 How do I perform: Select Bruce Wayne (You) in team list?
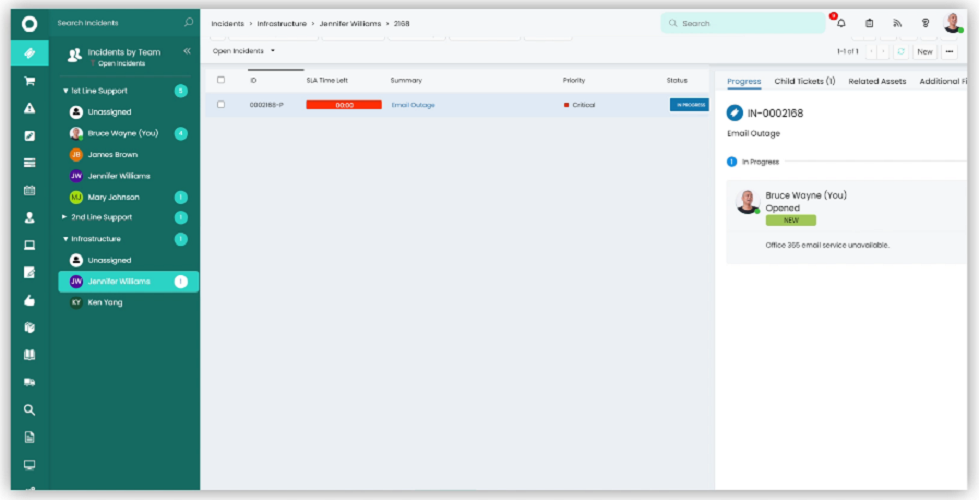[x=122, y=134]
